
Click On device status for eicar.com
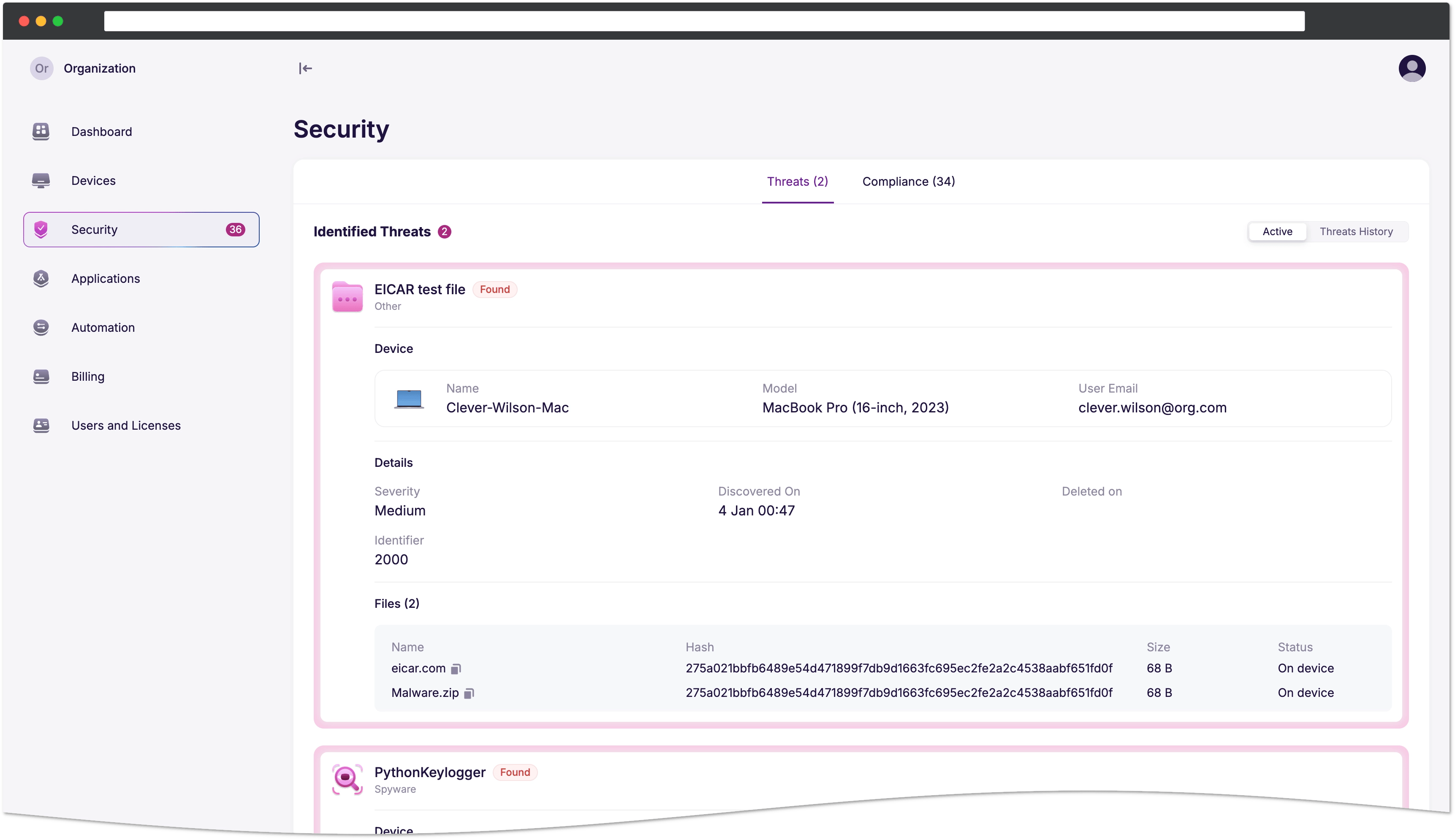[x=1305, y=669]
